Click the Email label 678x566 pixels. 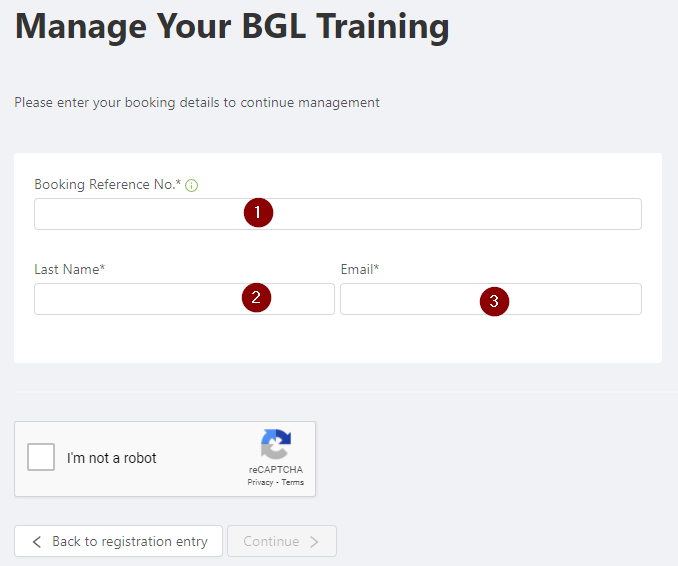(360, 269)
